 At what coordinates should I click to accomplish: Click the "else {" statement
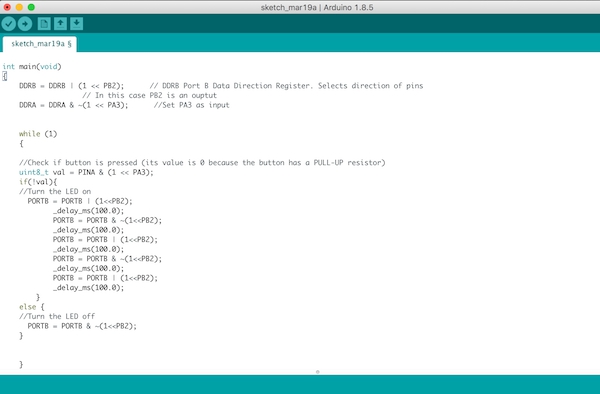pyautogui.click(x=32, y=307)
